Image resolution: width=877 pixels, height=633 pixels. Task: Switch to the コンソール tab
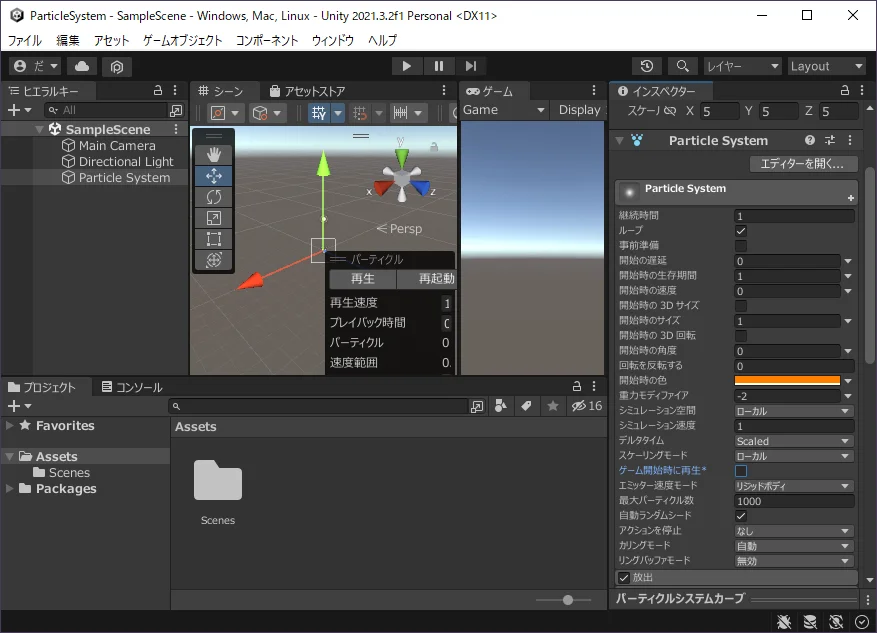pyautogui.click(x=132, y=387)
